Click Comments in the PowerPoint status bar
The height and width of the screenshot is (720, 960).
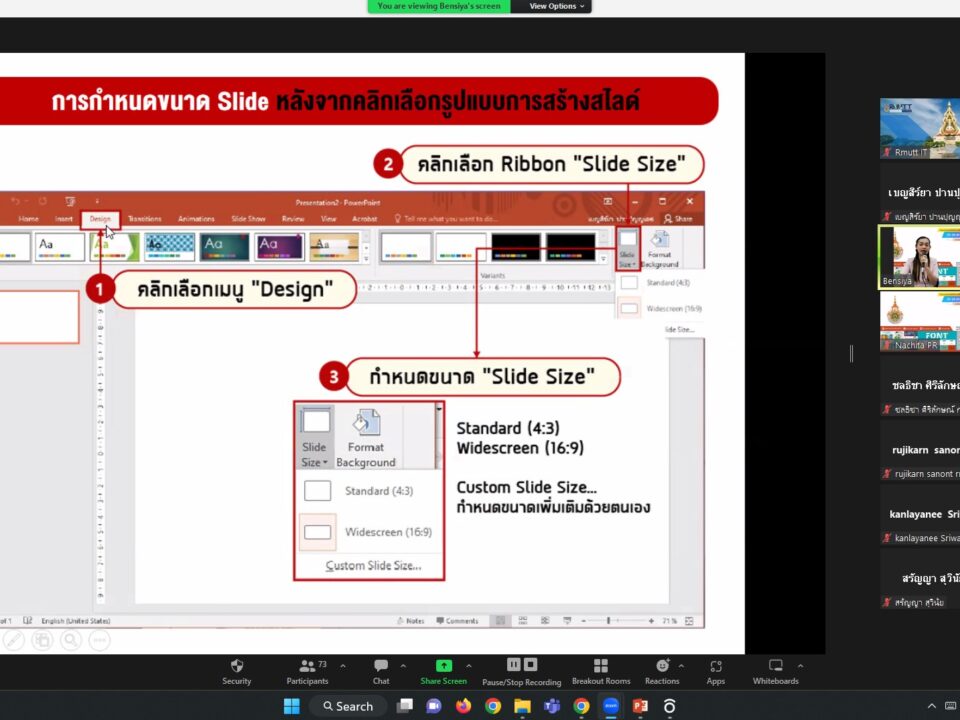457,621
